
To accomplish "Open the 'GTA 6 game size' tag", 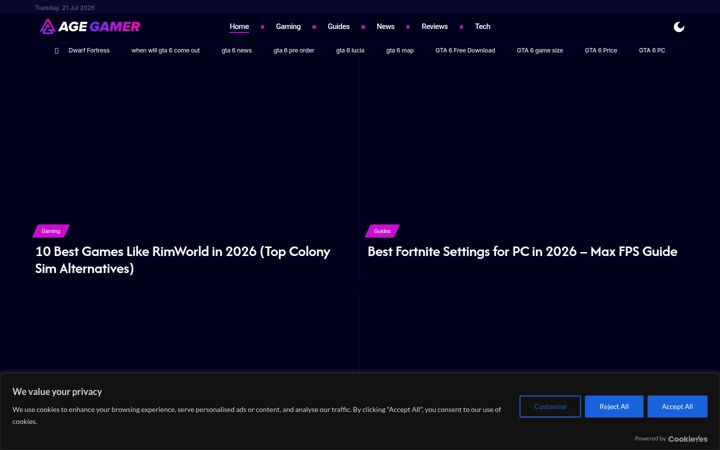I will (540, 51).
